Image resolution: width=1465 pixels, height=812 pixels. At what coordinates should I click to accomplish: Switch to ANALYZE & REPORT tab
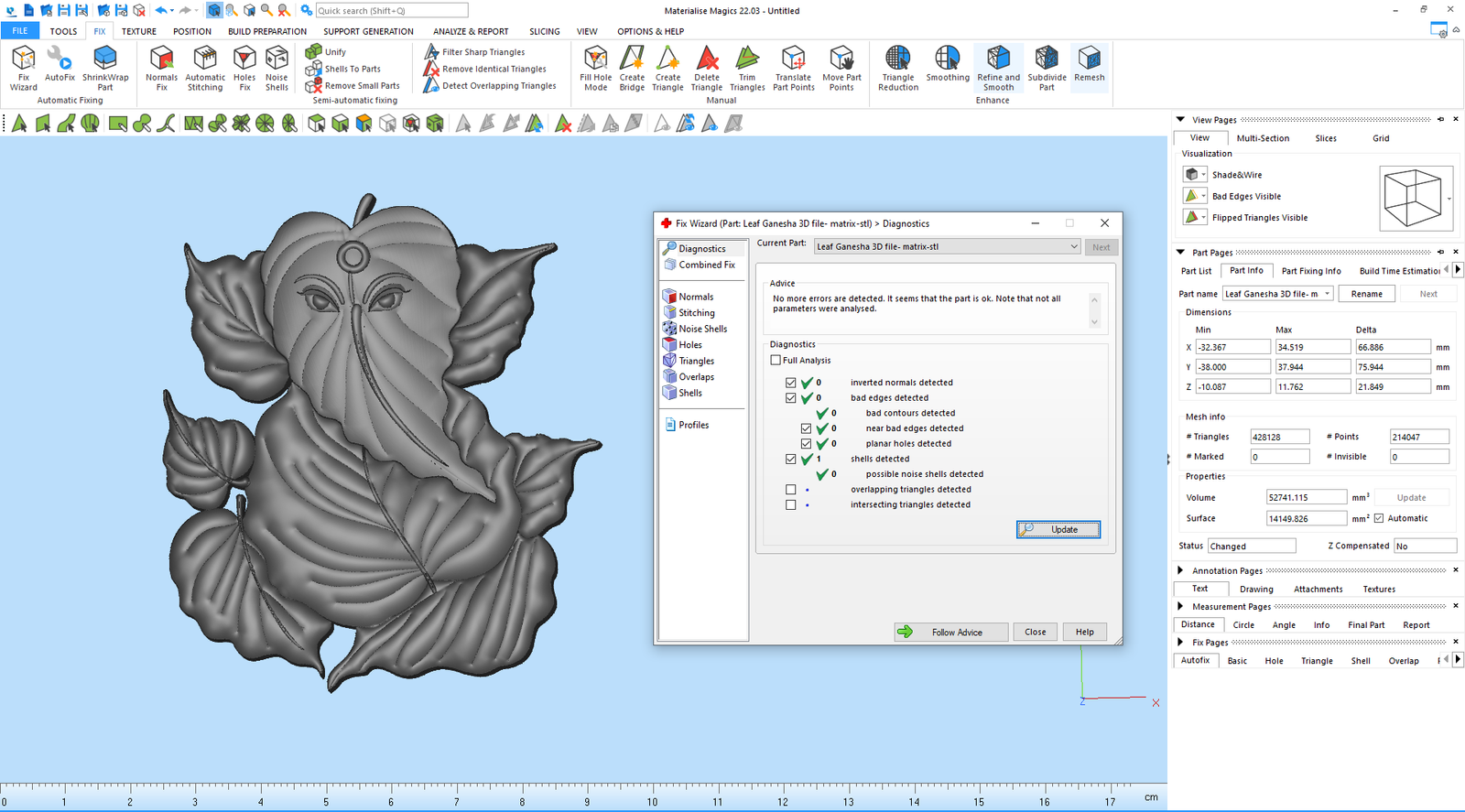[x=471, y=31]
